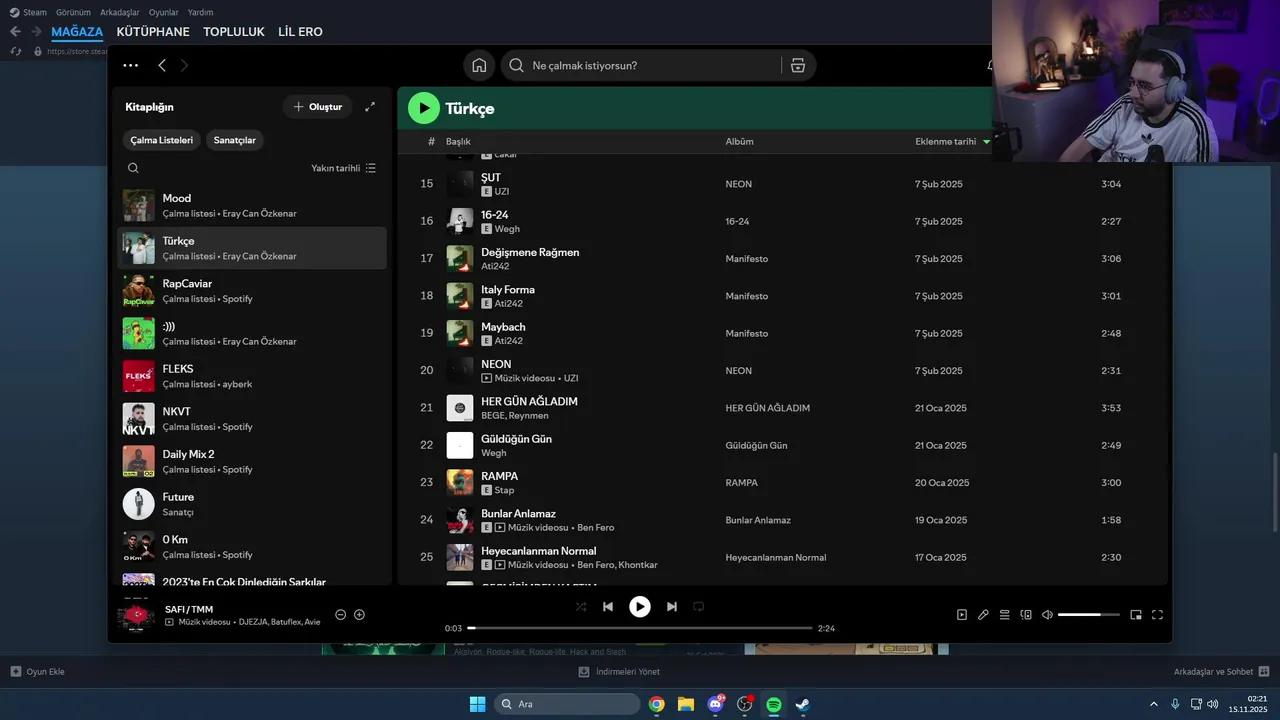The width and height of the screenshot is (1280, 720).
Task: Hide SAFI / TMM from recommendations
Action: coord(340,615)
